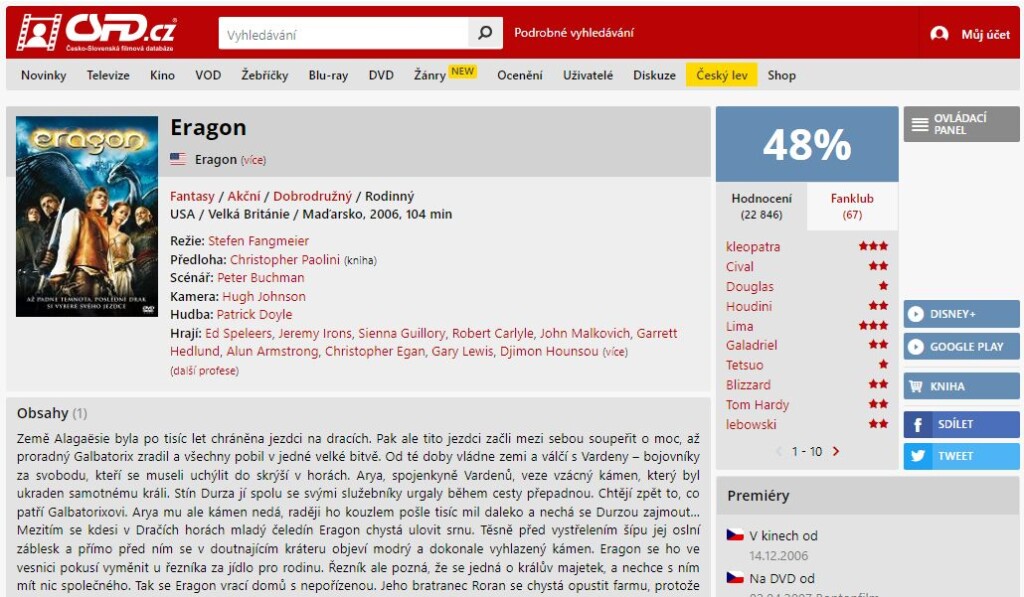Image resolution: width=1024 pixels, height=597 pixels.
Task: Open the Žebříčky menu item
Action: [x=264, y=75]
